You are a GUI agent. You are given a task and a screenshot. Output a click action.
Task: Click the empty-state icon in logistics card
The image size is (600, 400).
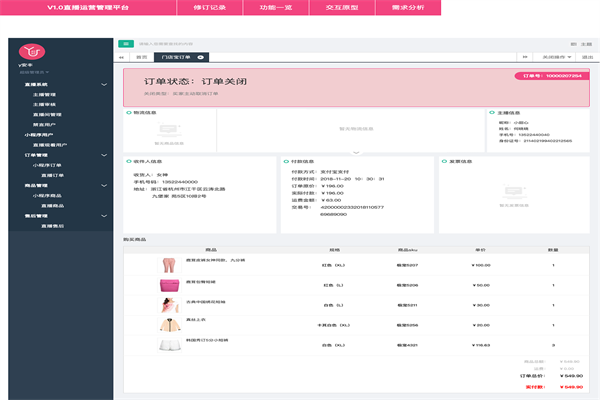(x=169, y=131)
